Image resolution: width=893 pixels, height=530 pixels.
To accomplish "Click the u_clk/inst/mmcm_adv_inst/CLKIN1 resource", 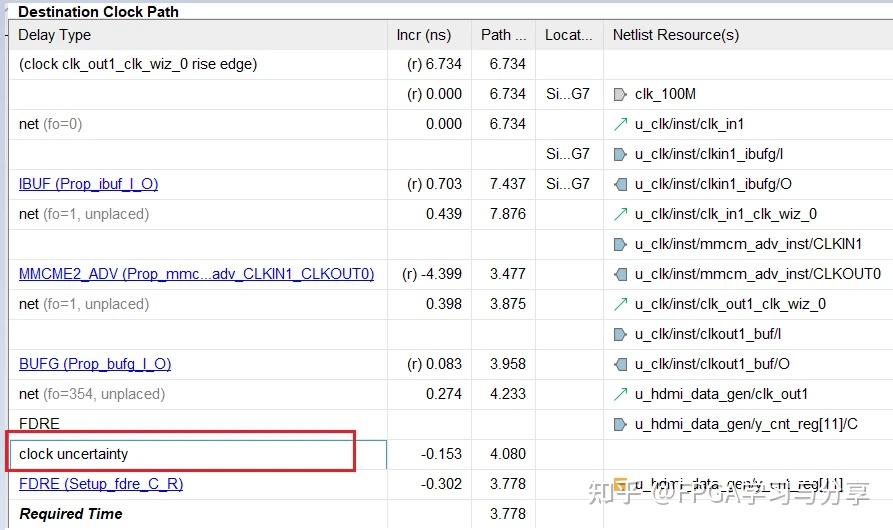I will (x=748, y=244).
